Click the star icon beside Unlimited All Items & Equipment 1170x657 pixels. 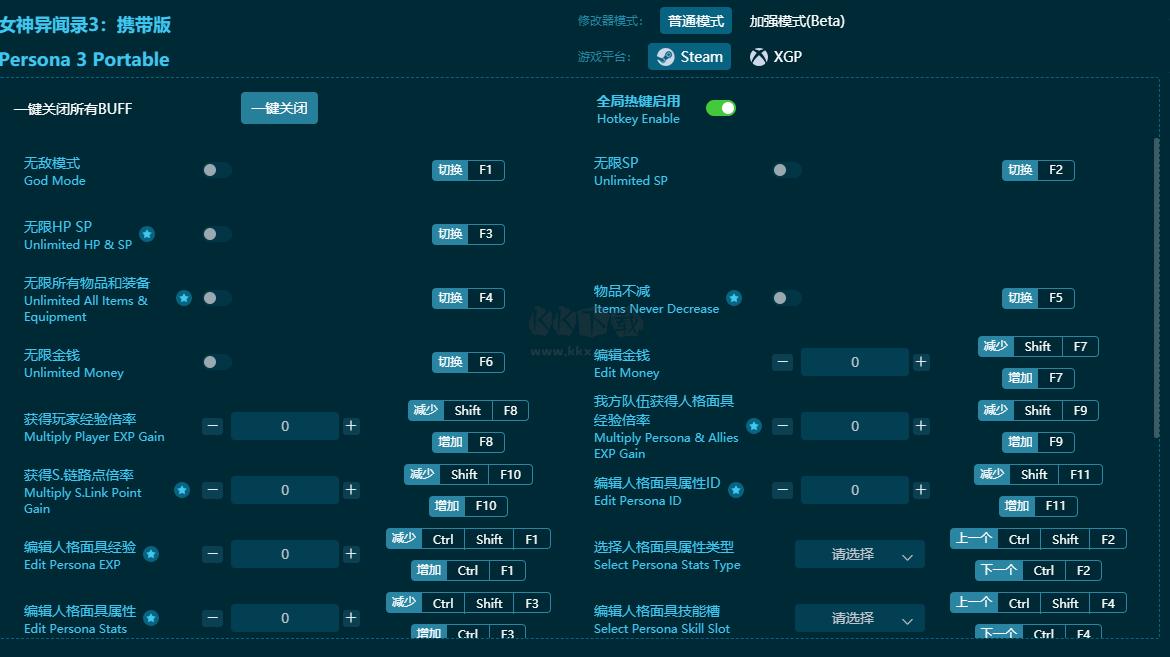184,298
